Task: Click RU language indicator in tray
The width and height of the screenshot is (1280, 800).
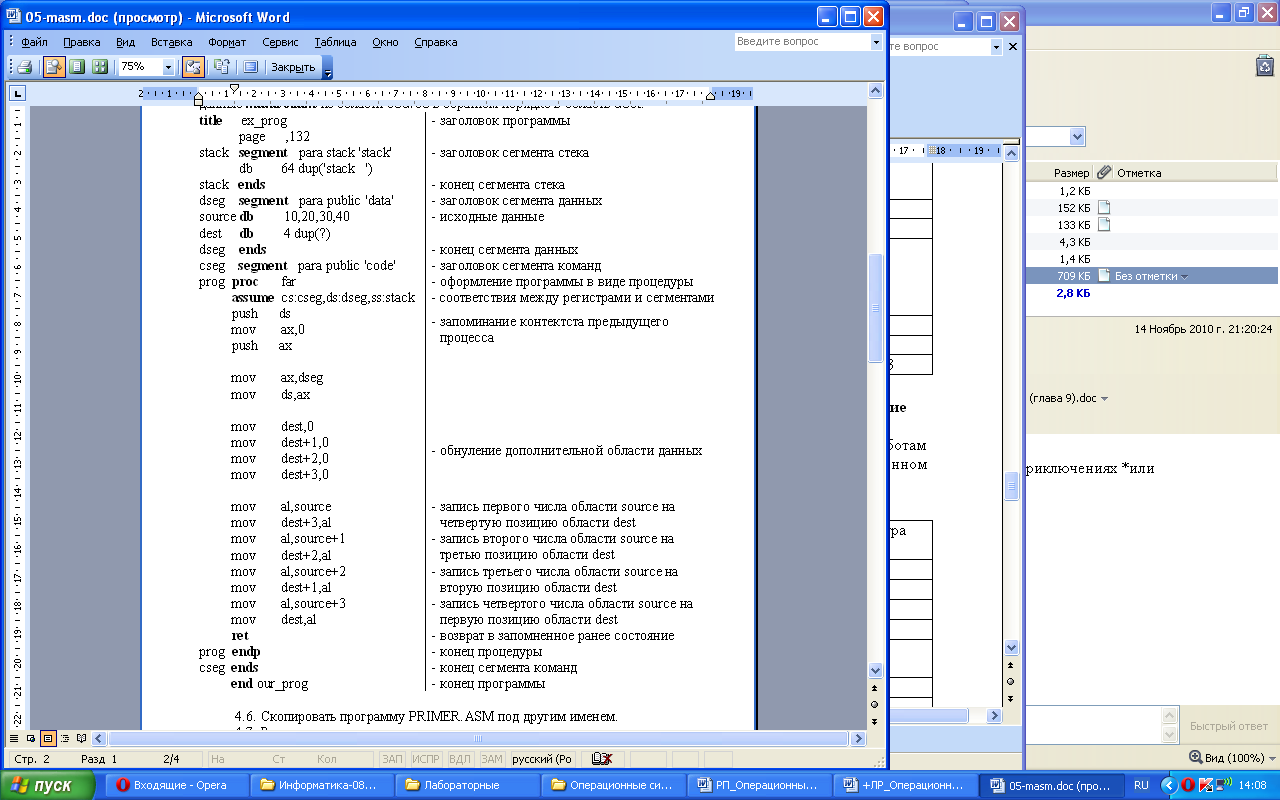Action: click(1141, 785)
